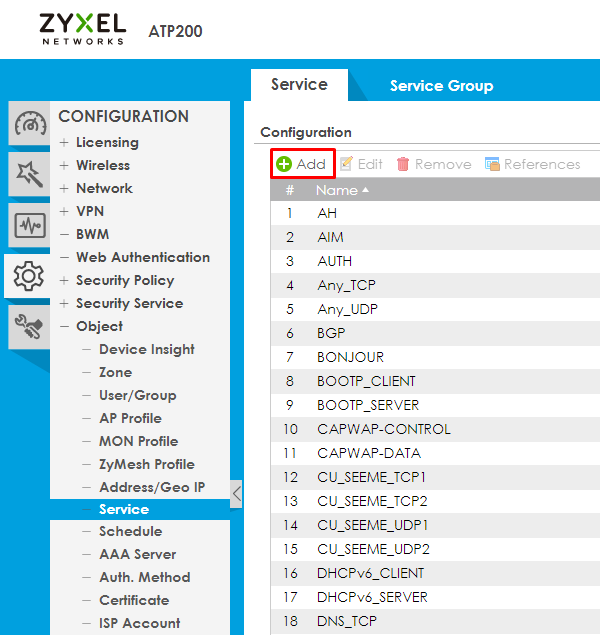Select the Any_TCP service row
This screenshot has height=635, width=600.
pyautogui.click(x=435, y=286)
